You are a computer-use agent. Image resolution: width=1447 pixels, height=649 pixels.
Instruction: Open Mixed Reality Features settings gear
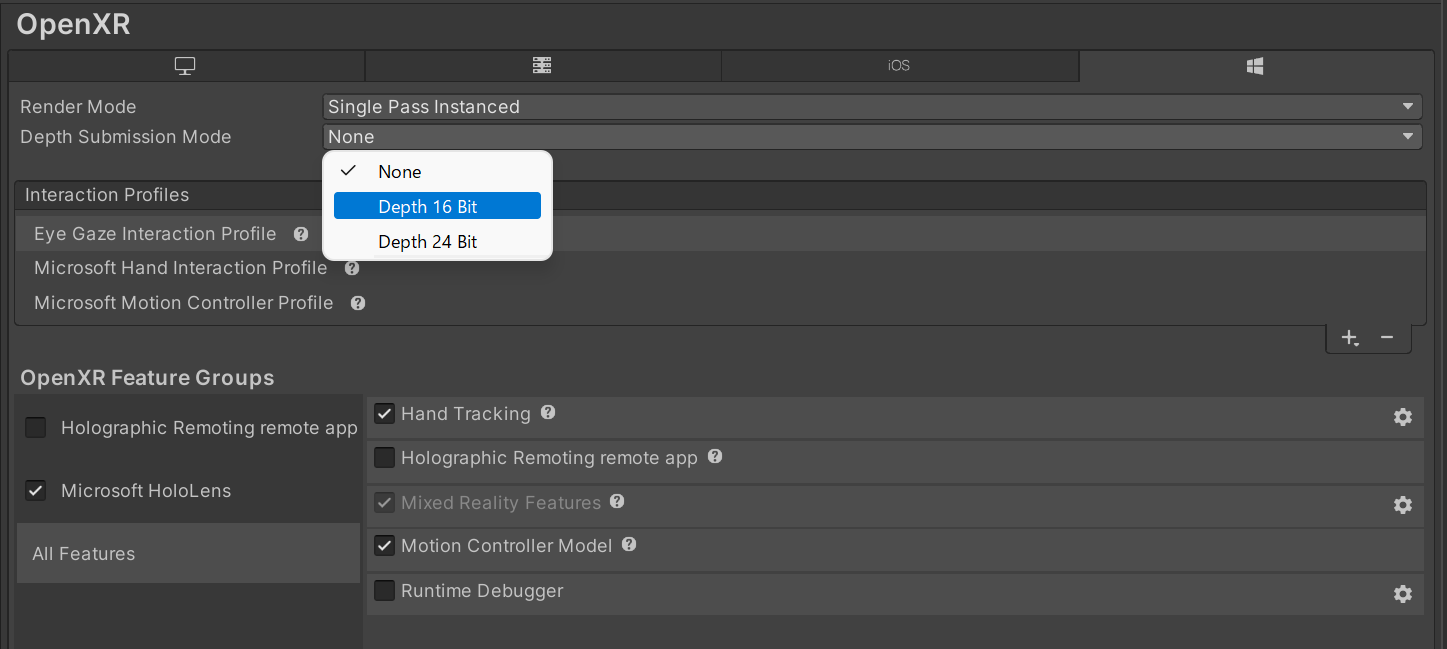pyautogui.click(x=1403, y=505)
